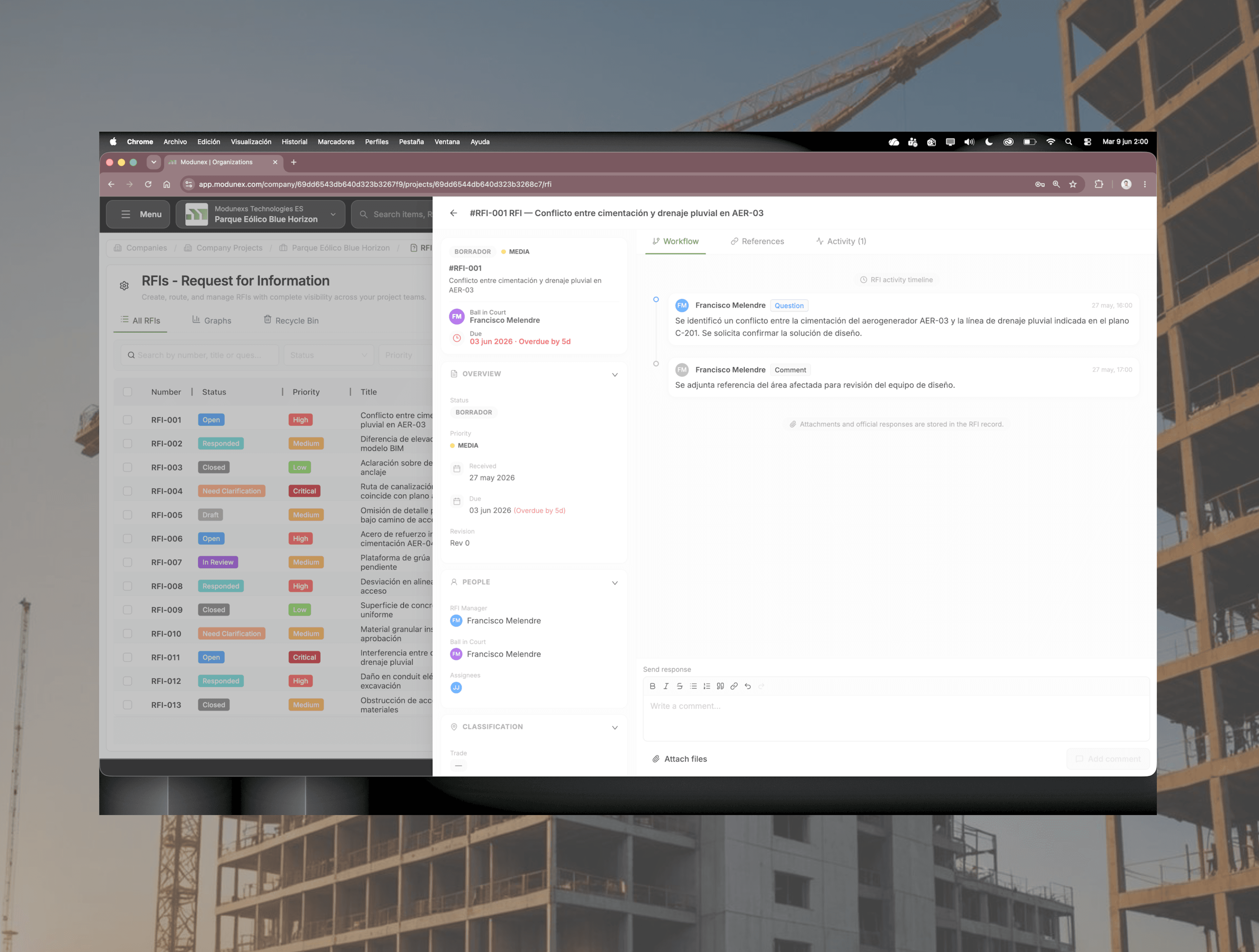Click the RFI search by number field

point(200,355)
